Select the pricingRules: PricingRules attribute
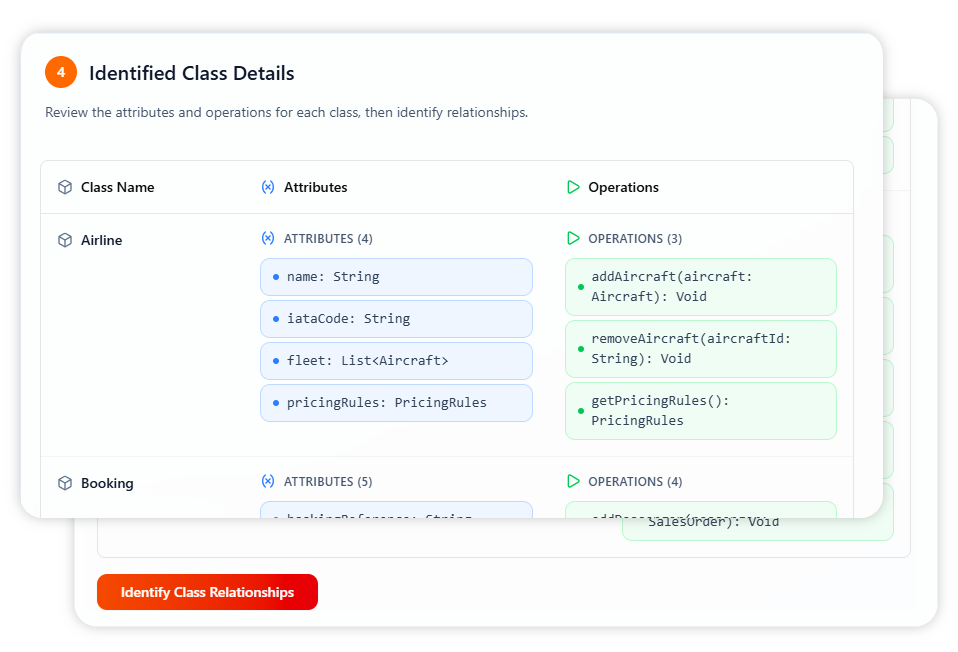The image size is (958, 652). coord(396,403)
